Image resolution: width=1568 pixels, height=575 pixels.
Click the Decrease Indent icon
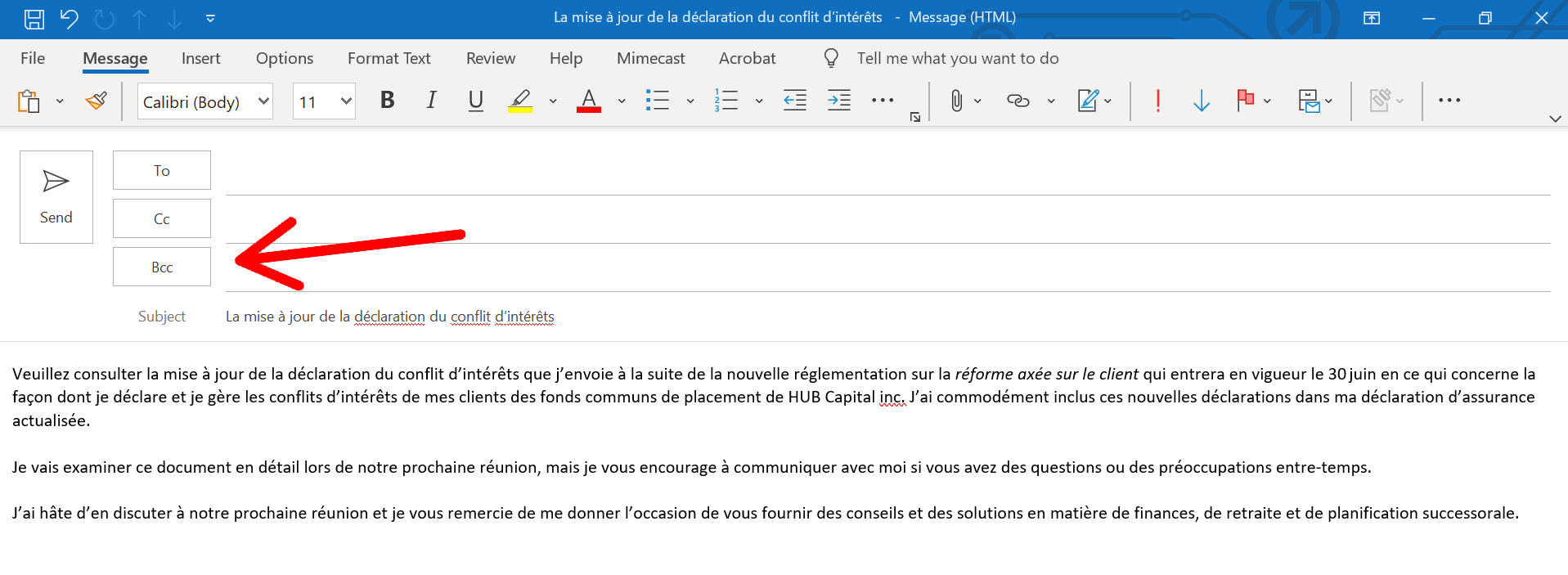point(794,101)
